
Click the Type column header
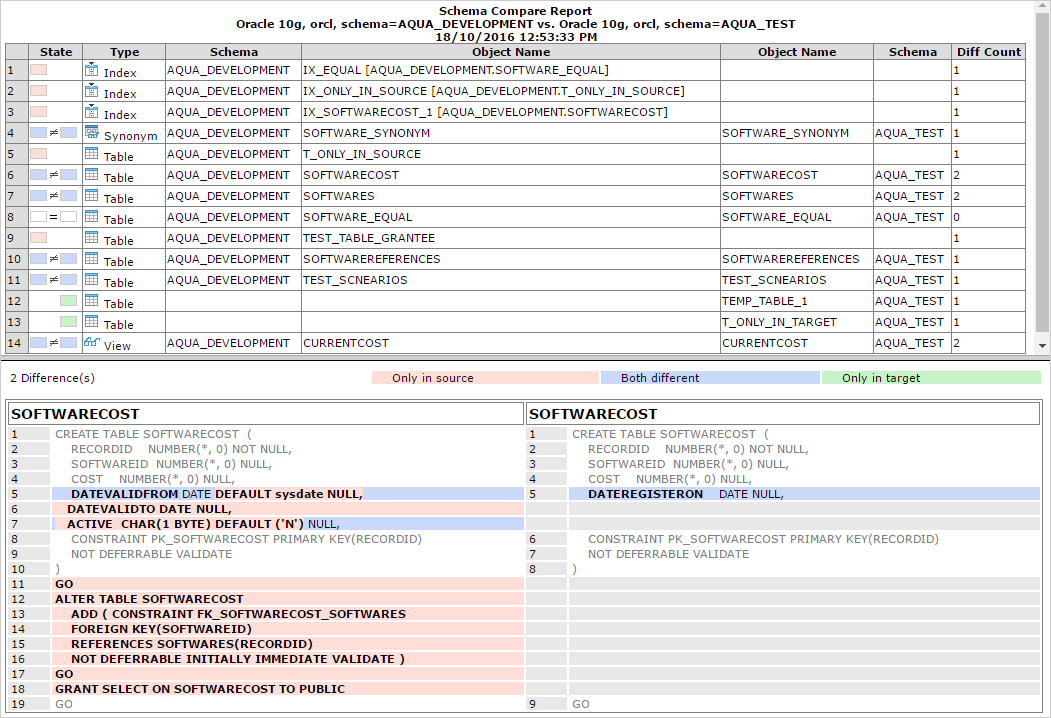[x=124, y=52]
